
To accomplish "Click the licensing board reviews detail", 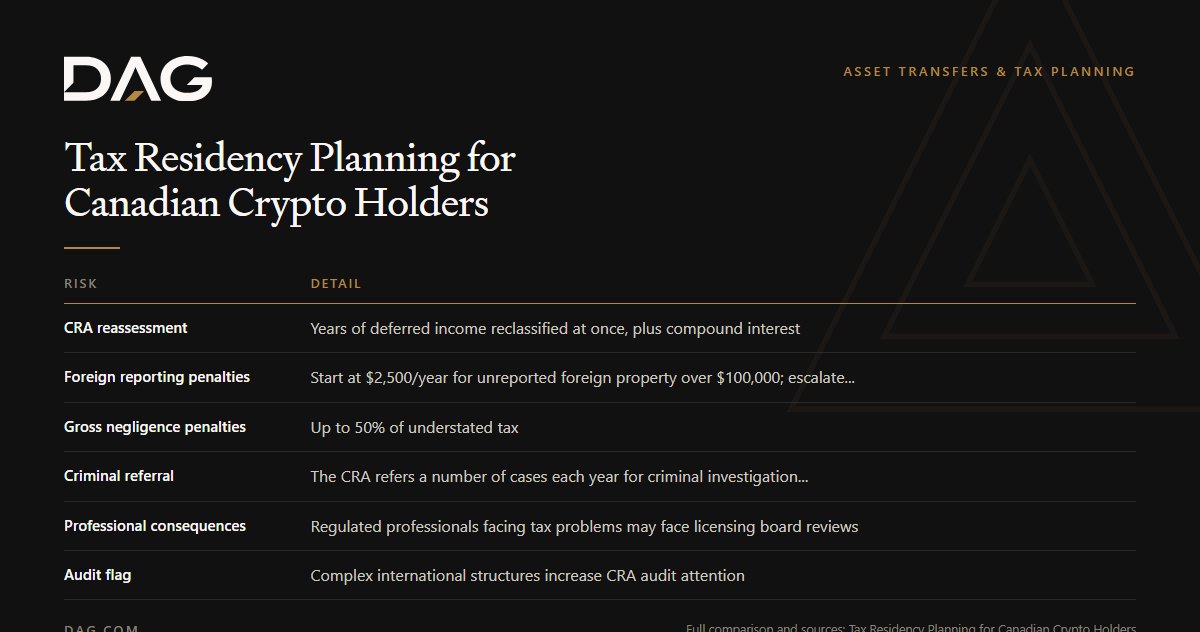I will point(584,526).
